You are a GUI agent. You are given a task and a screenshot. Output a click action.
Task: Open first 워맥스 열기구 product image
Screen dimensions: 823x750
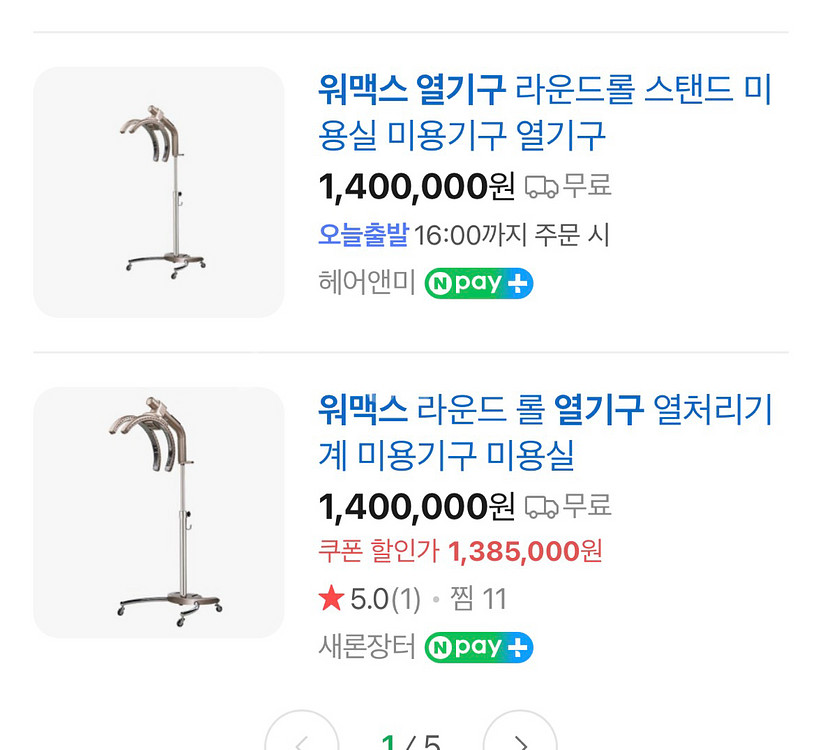(159, 192)
